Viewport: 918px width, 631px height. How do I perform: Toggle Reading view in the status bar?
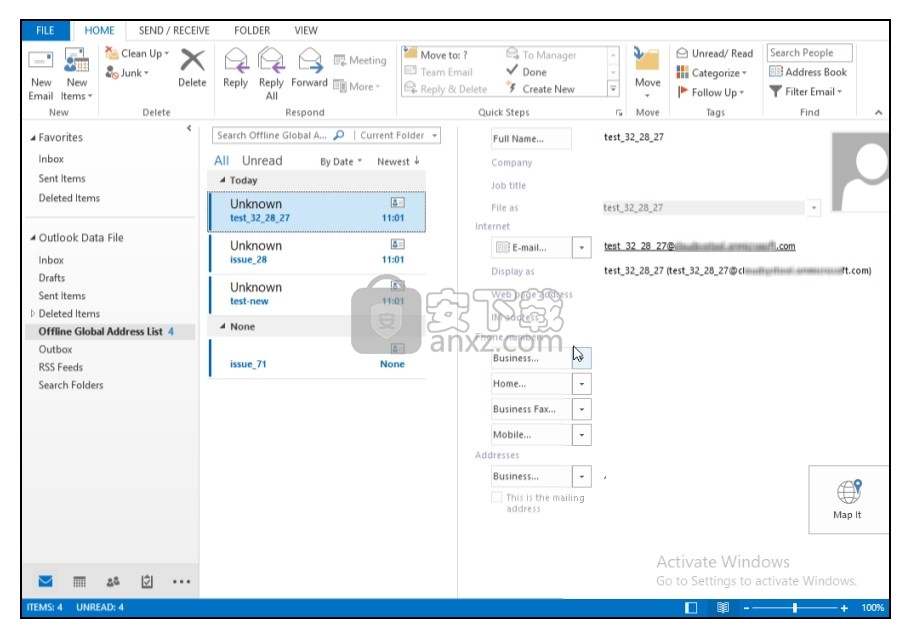coord(722,608)
